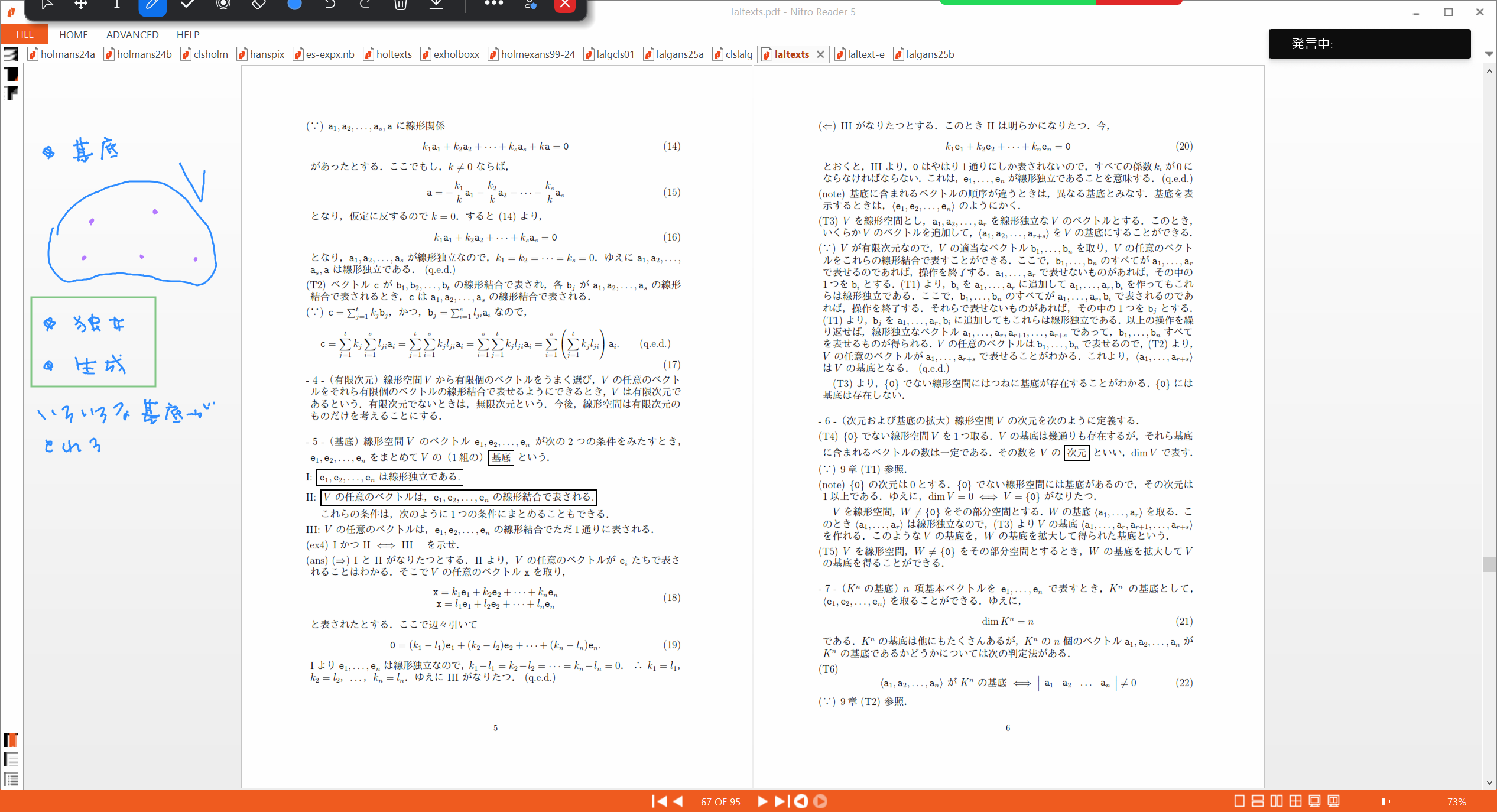Screen dimensions: 1497x812
Task: Open the holtexts document tab
Action: [388, 54]
